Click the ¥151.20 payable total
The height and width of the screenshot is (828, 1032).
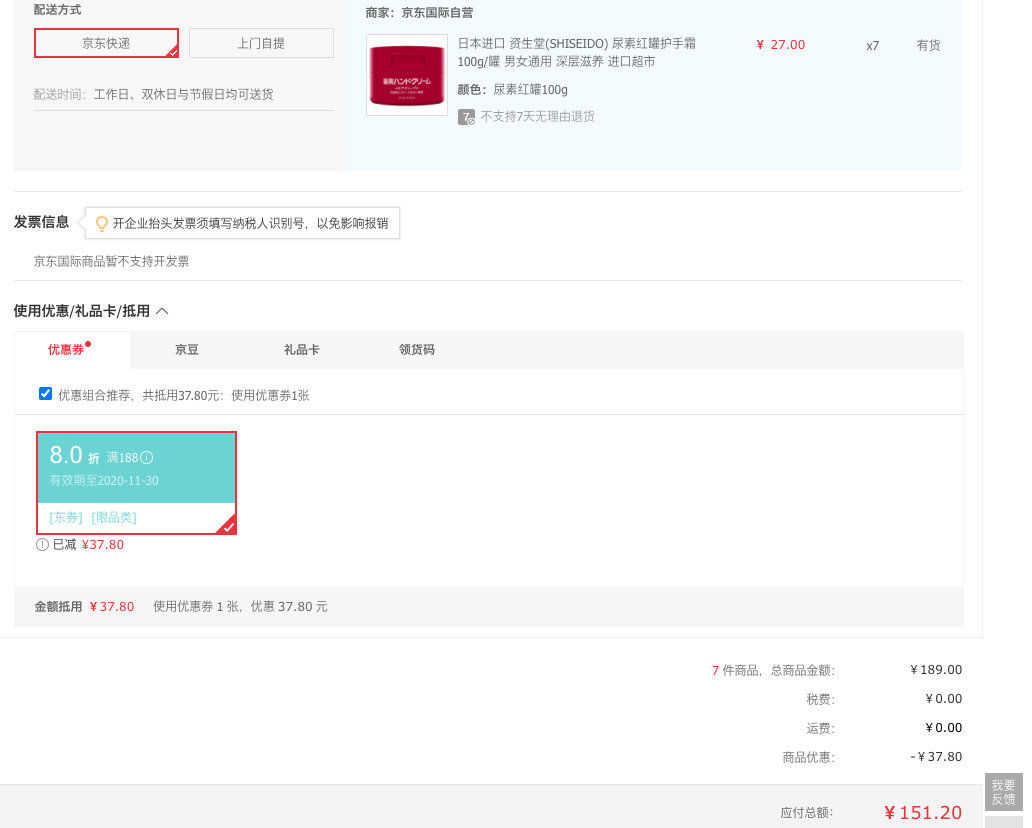(x=923, y=813)
